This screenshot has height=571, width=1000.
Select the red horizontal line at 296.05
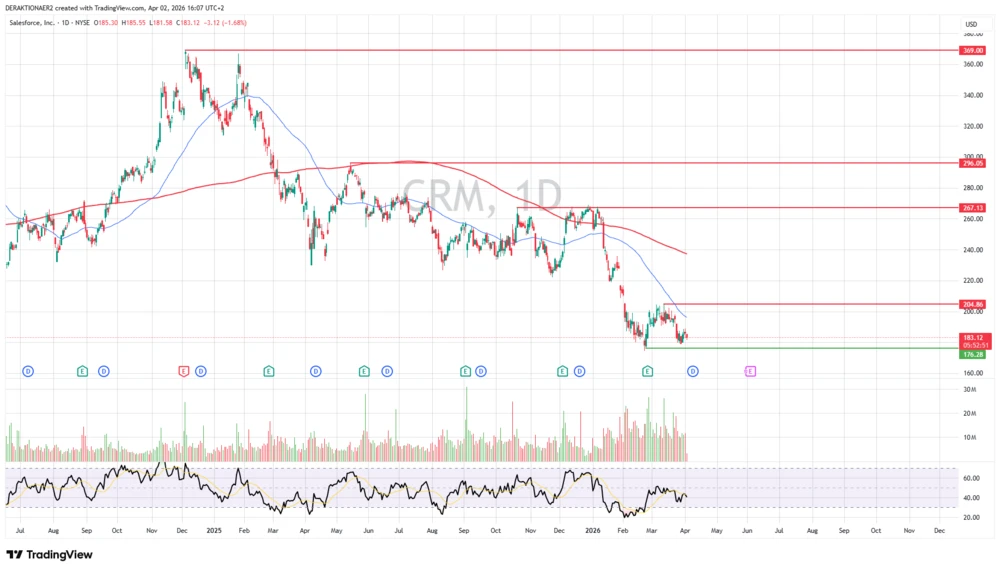(x=654, y=163)
